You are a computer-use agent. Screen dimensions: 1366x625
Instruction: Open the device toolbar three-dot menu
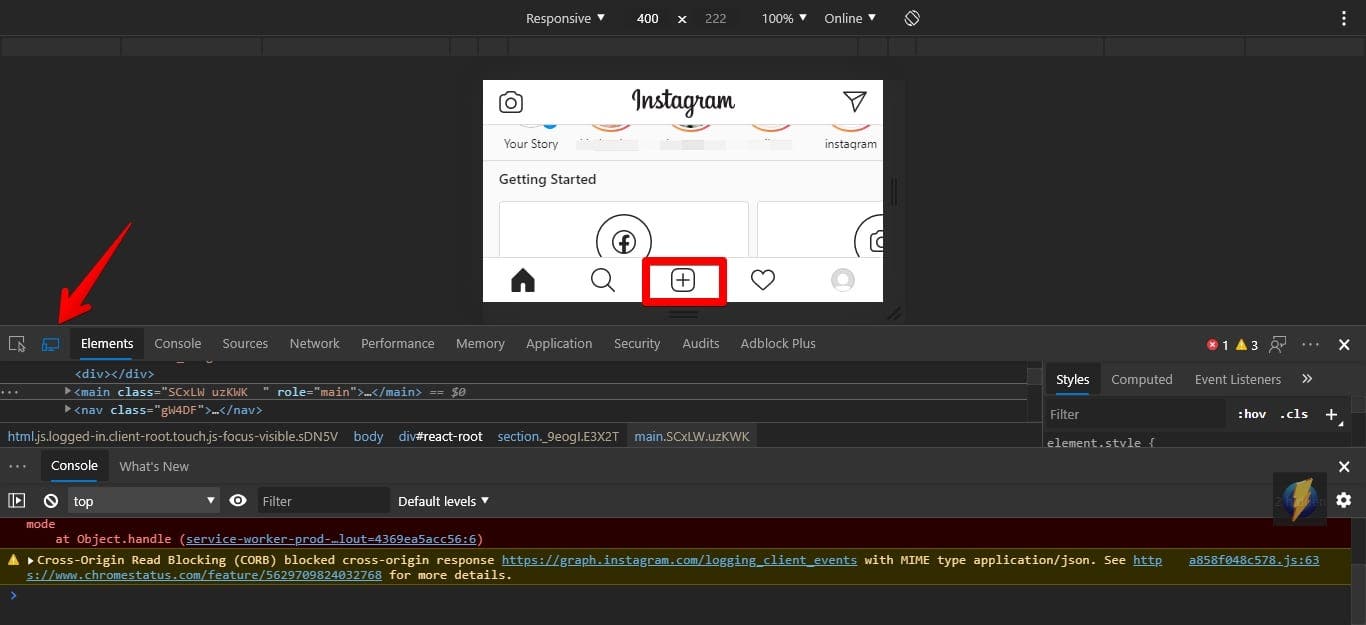coord(1345,18)
